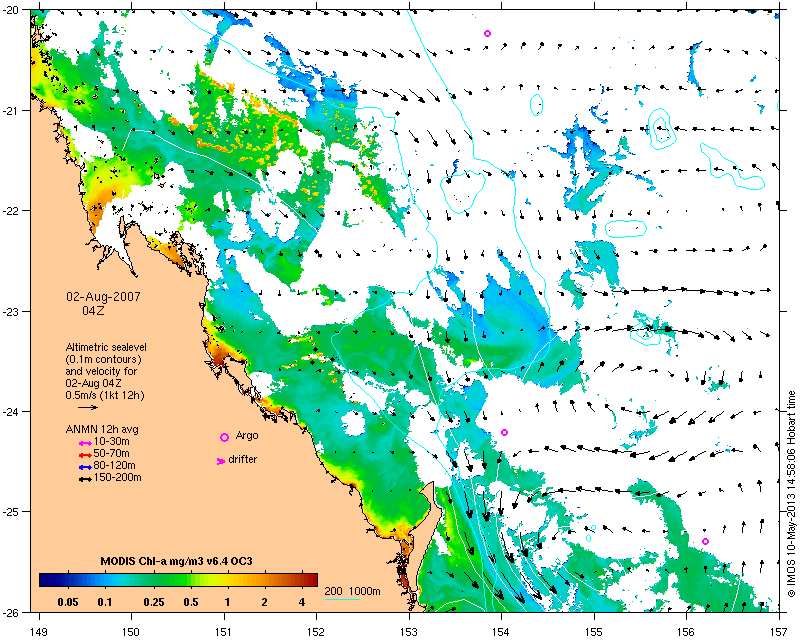Click the '02-Aug 04Z' caption line
Screen dimensions: 800x640
click(x=93, y=383)
